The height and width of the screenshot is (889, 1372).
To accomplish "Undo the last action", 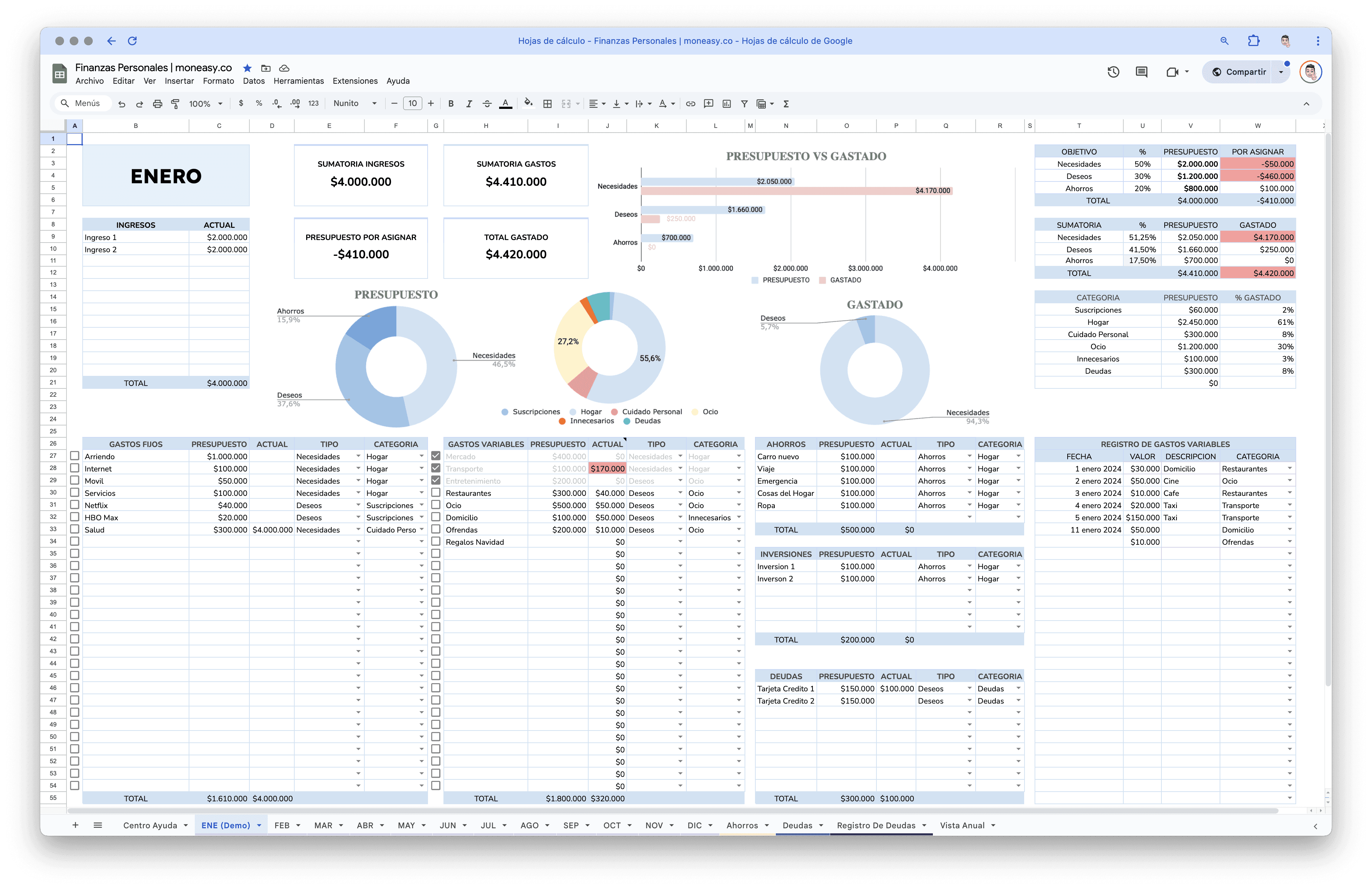I will point(121,104).
